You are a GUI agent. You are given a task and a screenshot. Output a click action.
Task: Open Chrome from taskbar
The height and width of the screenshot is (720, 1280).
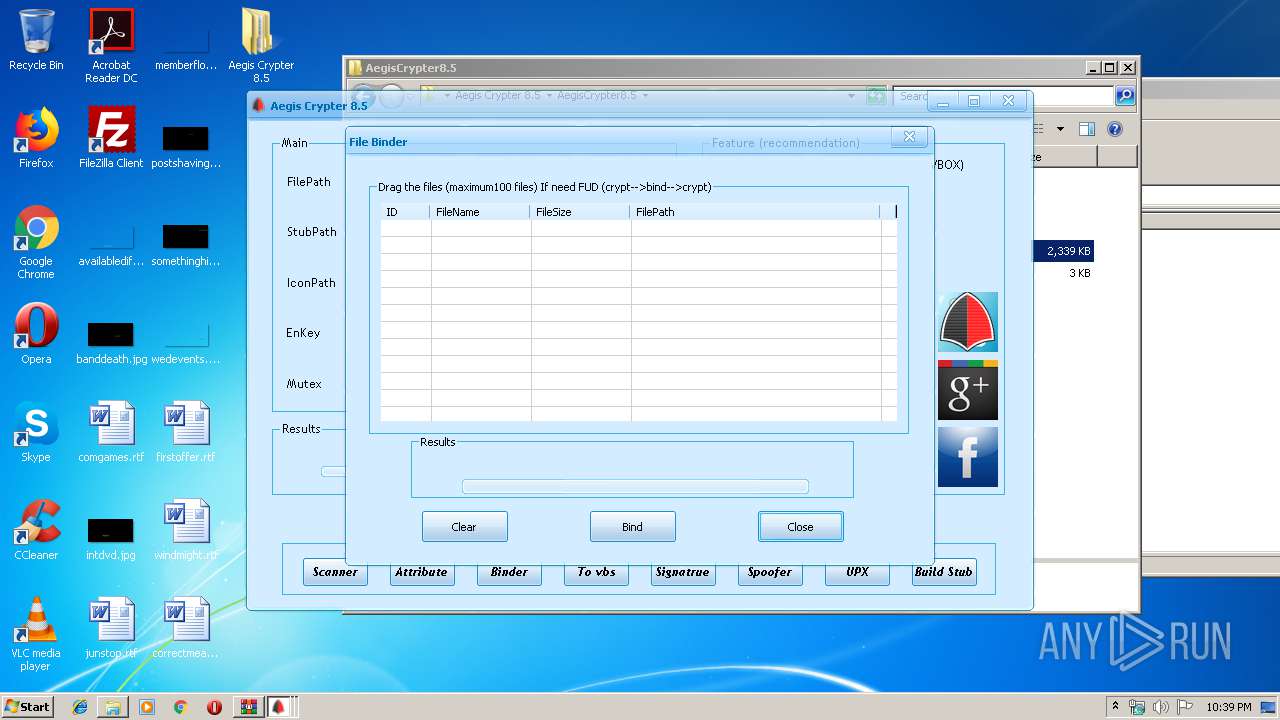tap(180, 707)
